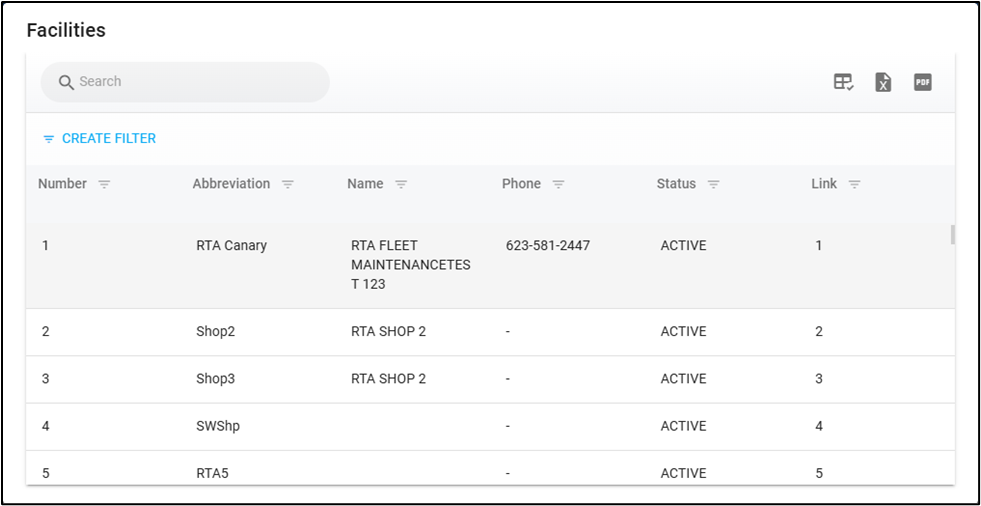Export facilities list as PDF
This screenshot has width=981, height=506.
pos(922,82)
